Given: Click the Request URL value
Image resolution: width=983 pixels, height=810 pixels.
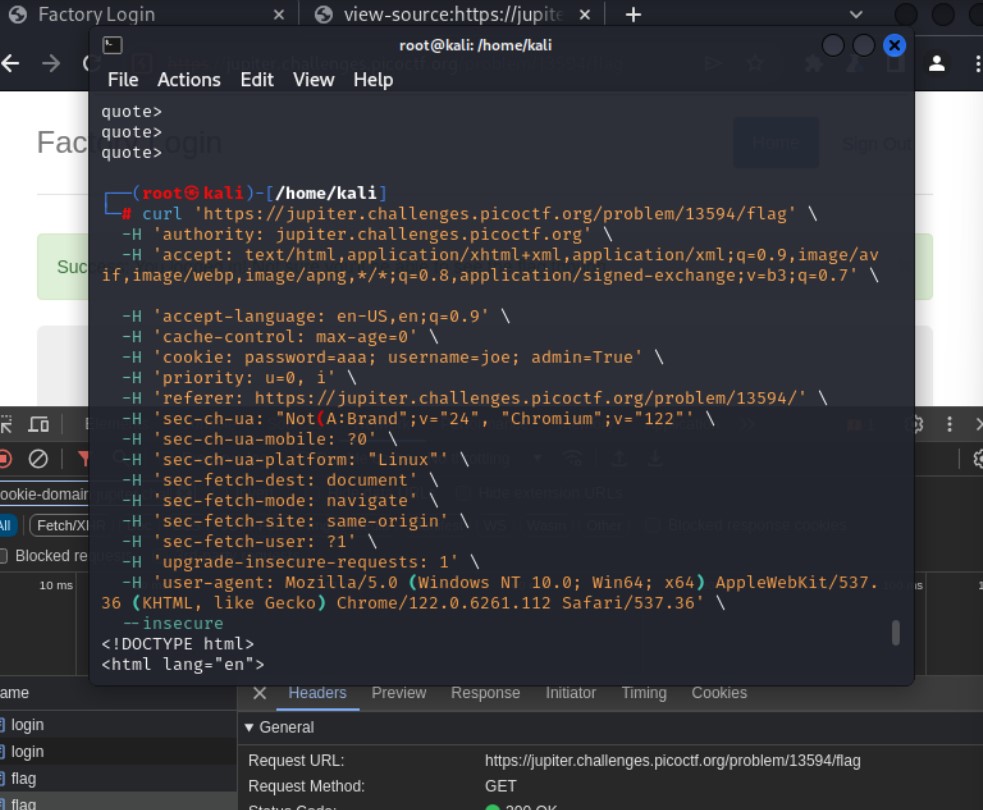Looking at the screenshot, I should (x=672, y=760).
